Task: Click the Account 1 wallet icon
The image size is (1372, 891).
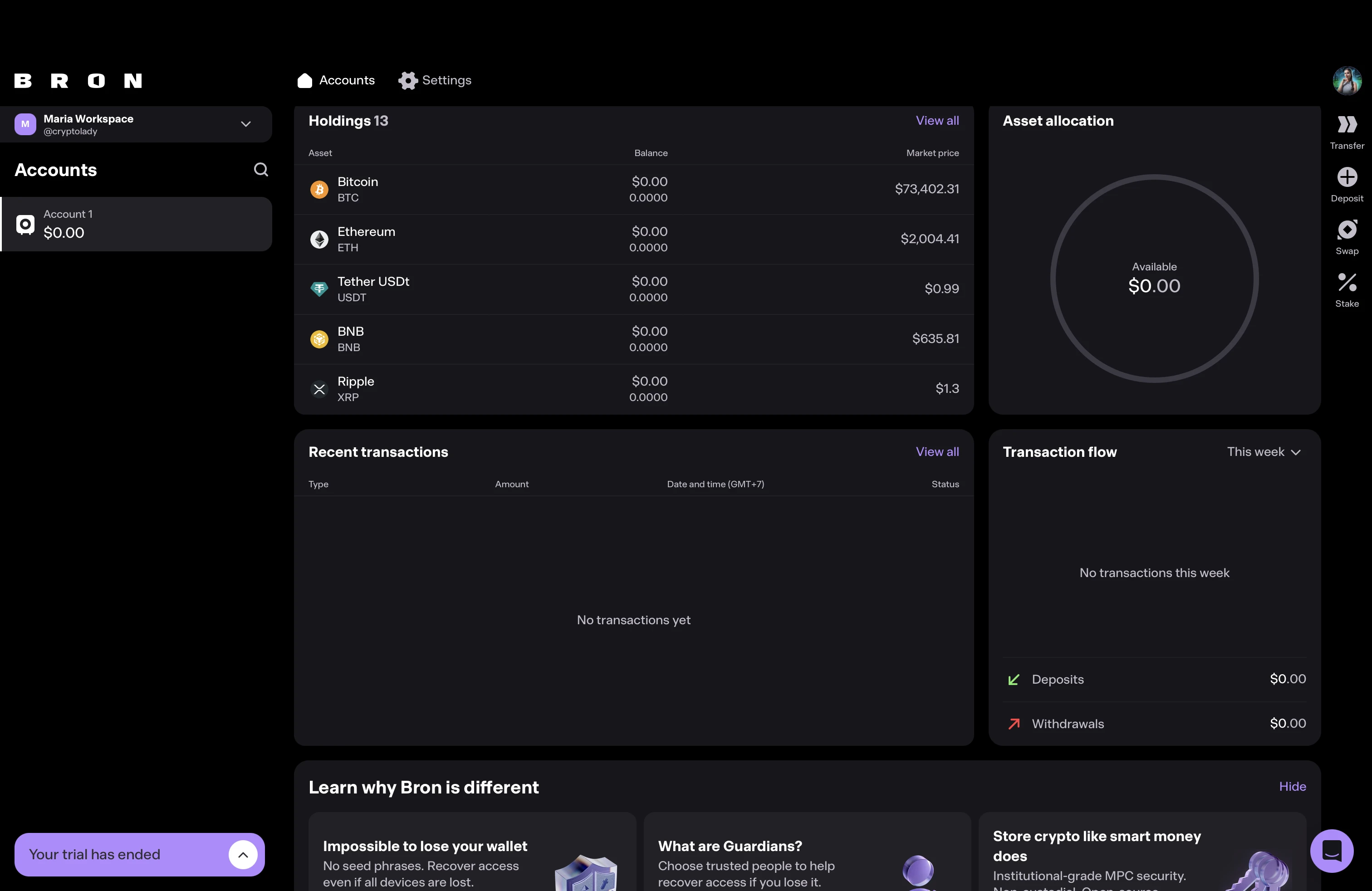Action: click(25, 224)
